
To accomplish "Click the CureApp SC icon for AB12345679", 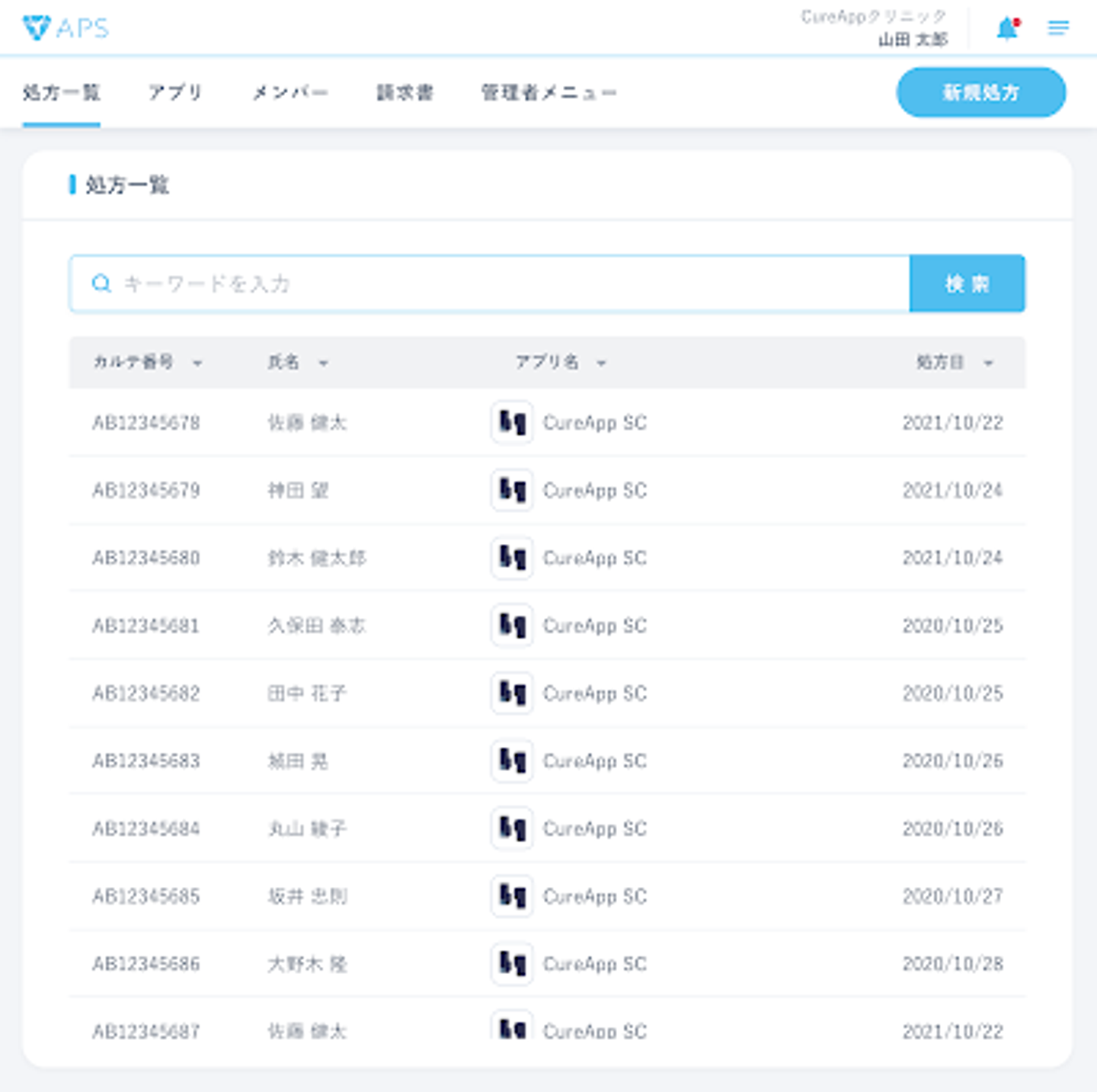I will click(x=512, y=490).
